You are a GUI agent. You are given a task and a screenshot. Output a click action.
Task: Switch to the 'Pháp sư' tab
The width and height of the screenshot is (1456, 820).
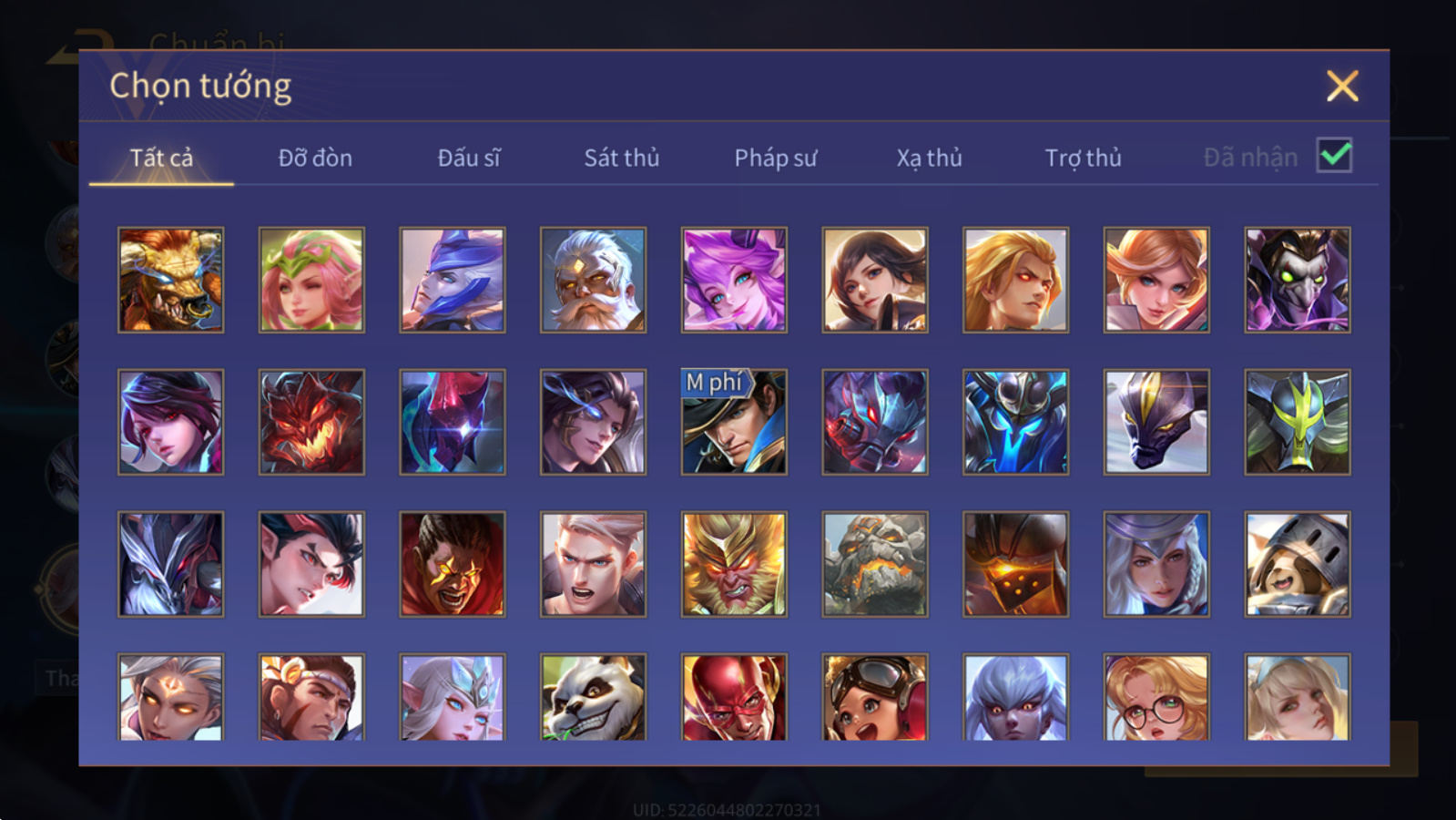pyautogui.click(x=775, y=158)
